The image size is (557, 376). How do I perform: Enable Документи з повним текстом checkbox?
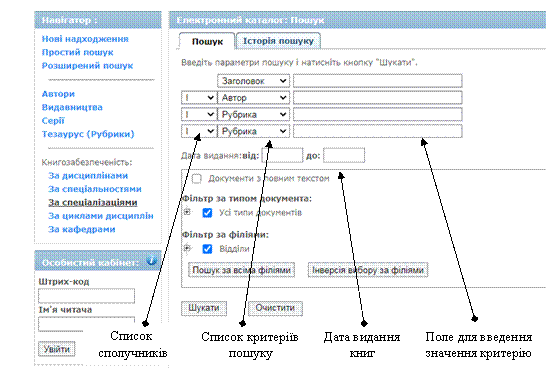click(x=197, y=178)
